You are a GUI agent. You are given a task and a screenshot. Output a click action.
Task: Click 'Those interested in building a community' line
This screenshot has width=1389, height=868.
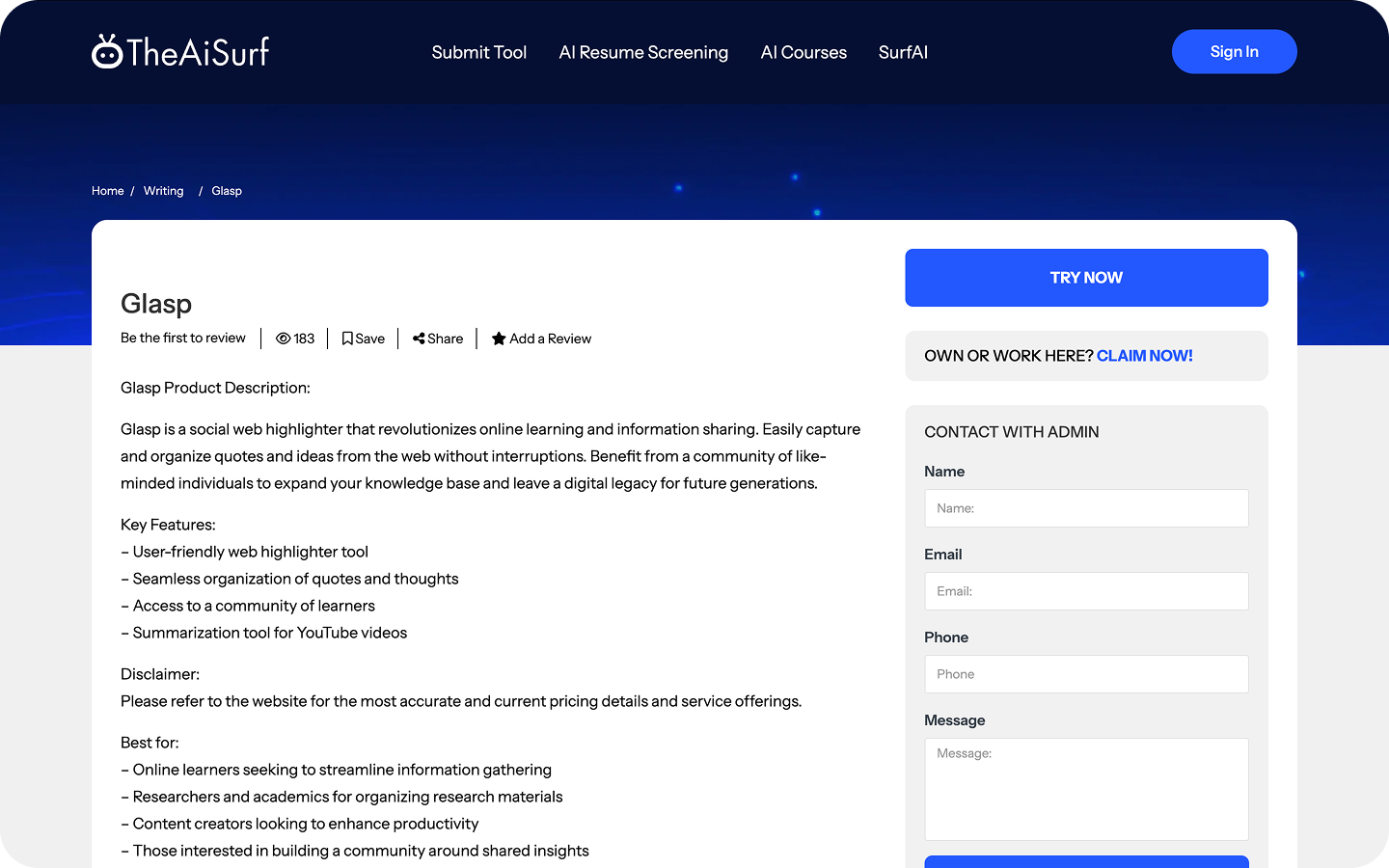click(354, 851)
